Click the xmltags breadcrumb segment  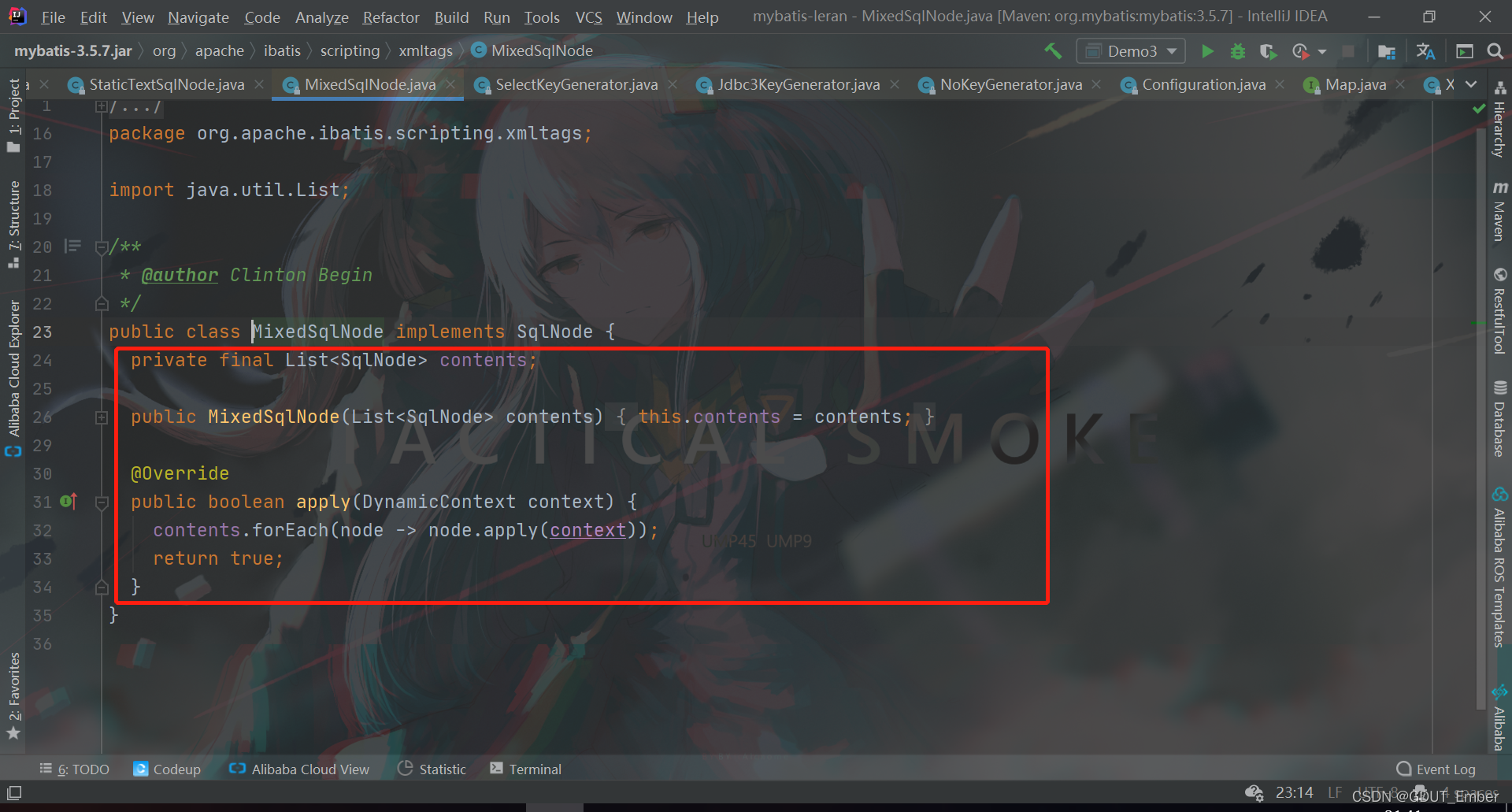click(x=425, y=50)
